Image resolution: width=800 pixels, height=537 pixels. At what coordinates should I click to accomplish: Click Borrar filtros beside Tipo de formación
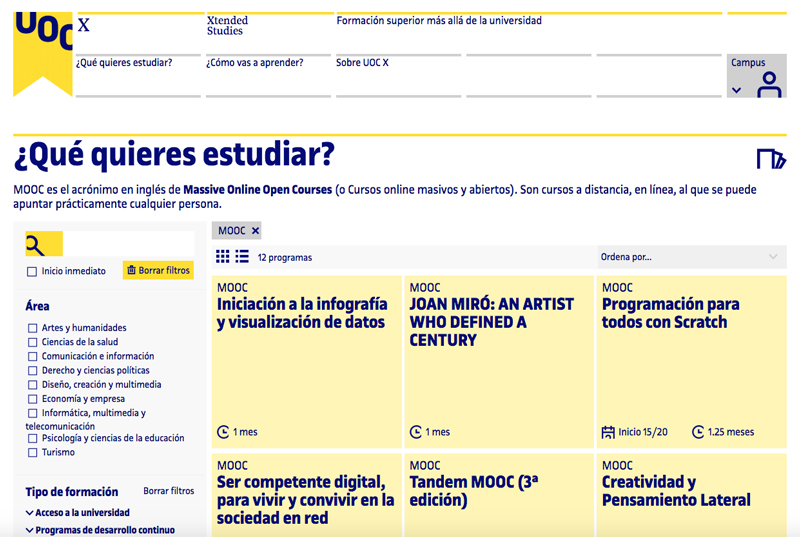pyautogui.click(x=168, y=492)
